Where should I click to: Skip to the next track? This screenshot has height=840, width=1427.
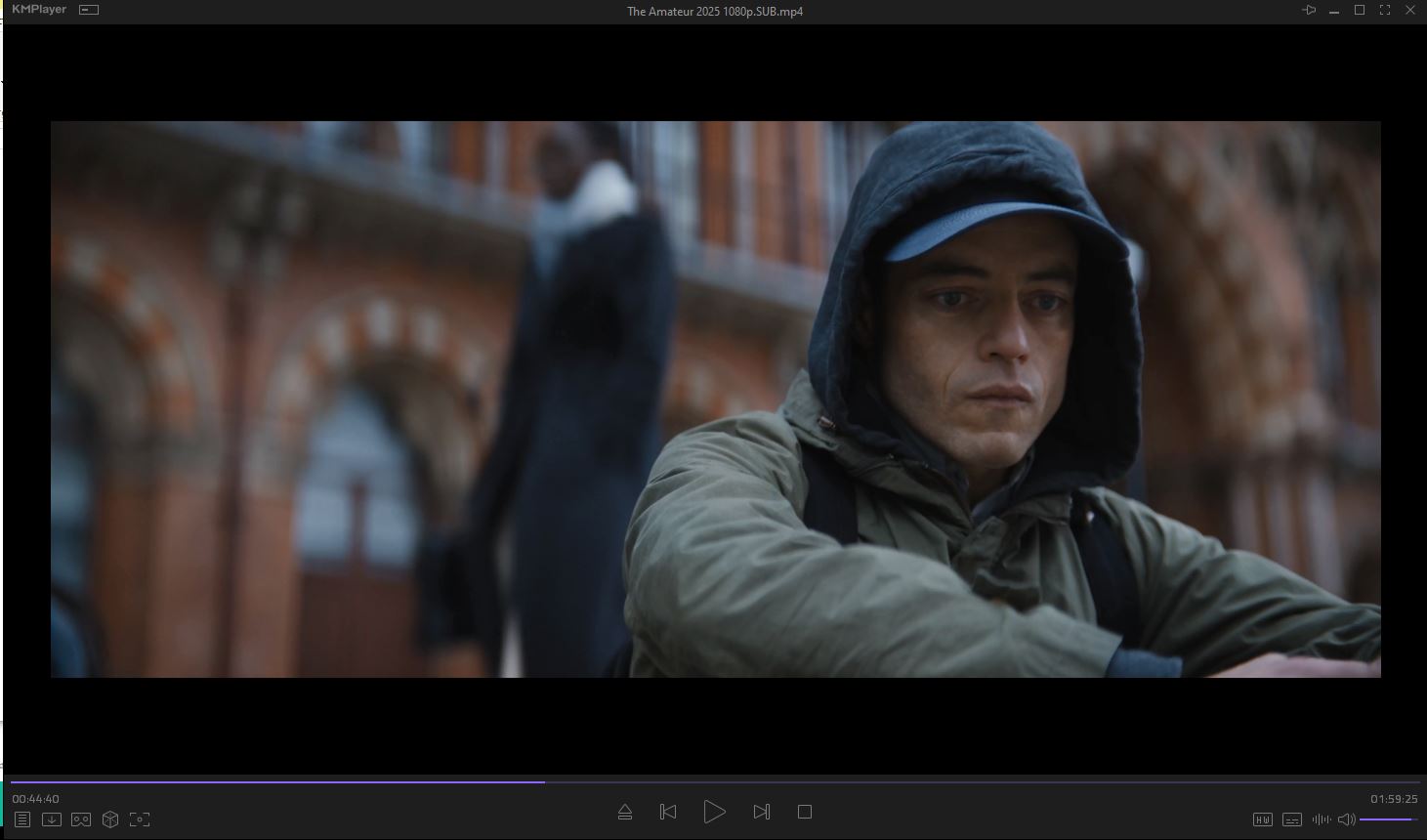point(762,812)
